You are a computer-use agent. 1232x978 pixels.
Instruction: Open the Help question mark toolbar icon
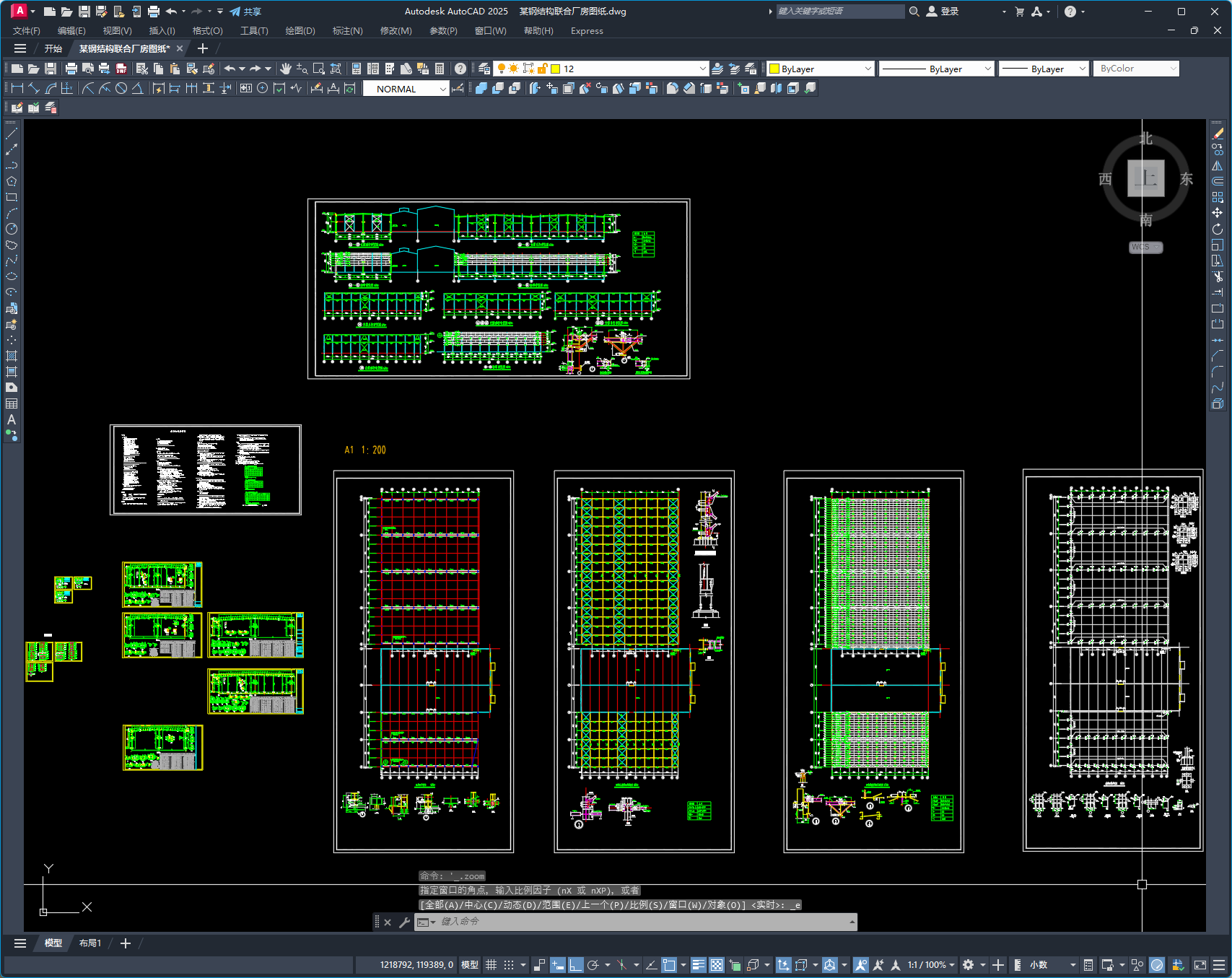point(460,69)
